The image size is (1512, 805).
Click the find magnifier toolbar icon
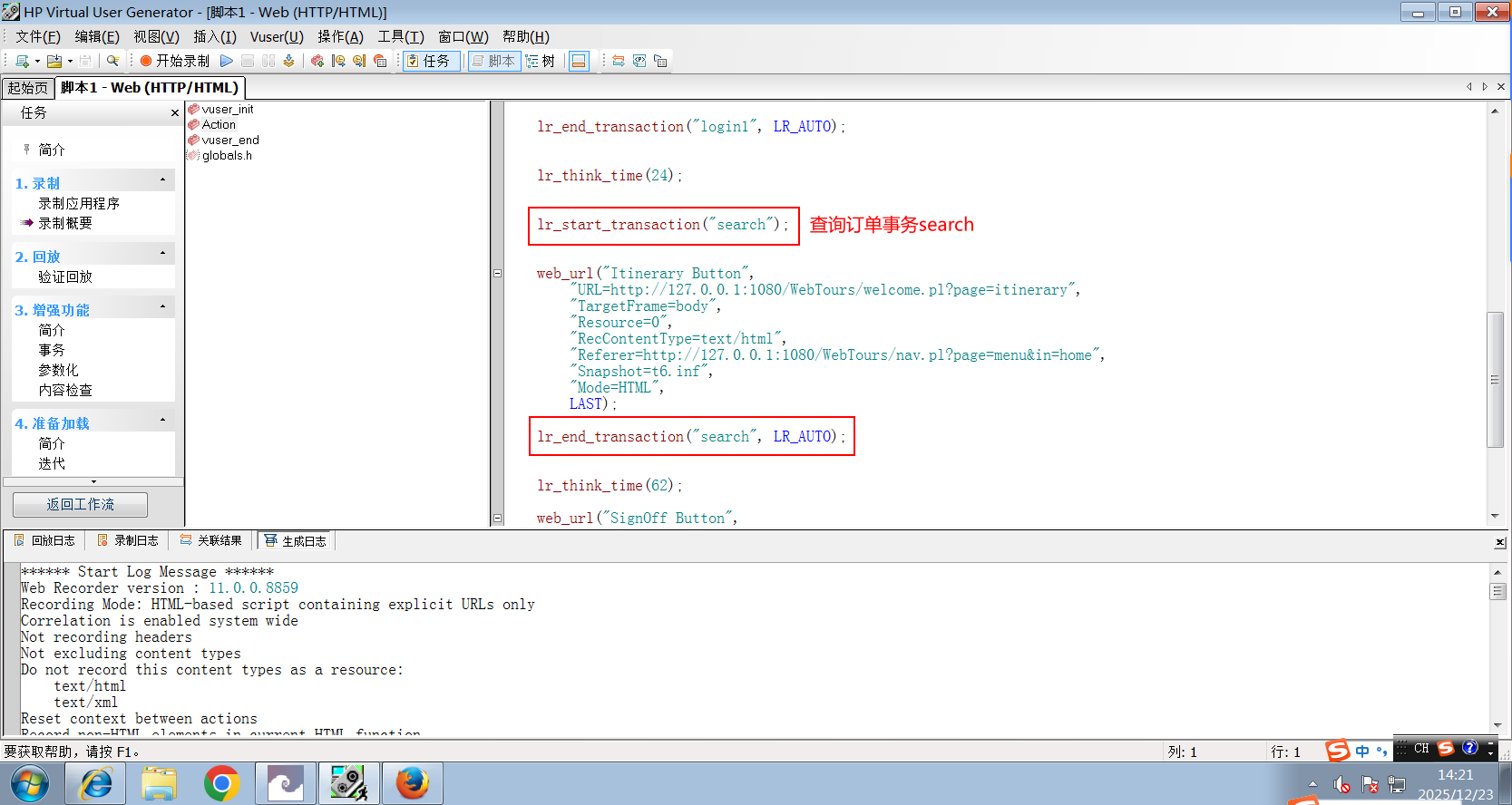click(x=112, y=61)
